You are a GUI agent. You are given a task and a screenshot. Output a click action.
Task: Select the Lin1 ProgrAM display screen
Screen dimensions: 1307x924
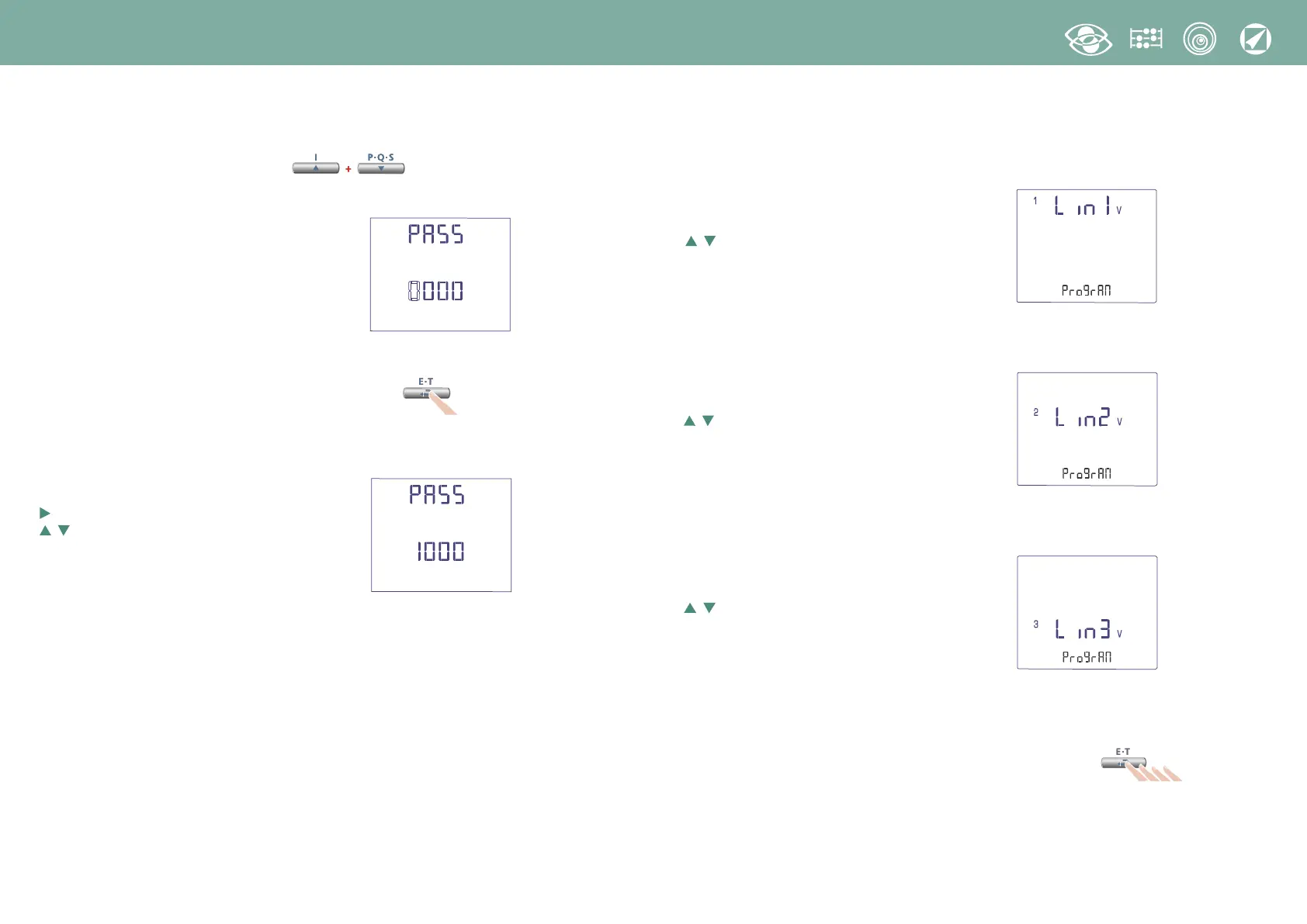[x=1087, y=246]
